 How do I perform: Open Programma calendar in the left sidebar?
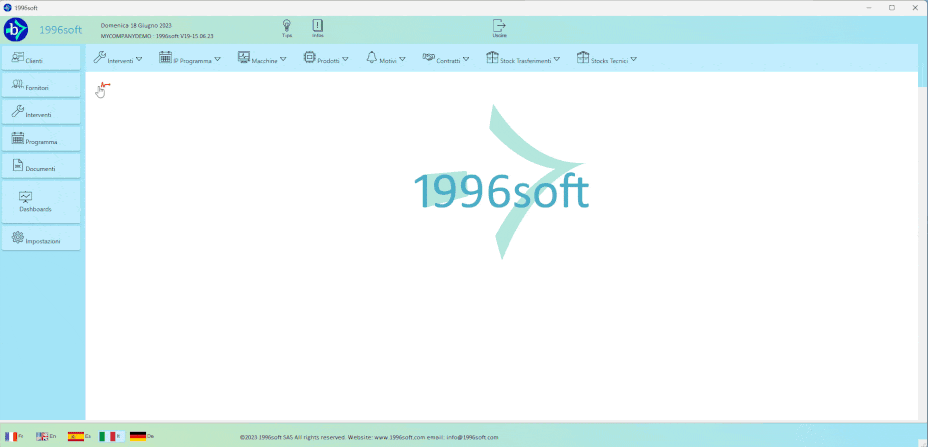41,140
